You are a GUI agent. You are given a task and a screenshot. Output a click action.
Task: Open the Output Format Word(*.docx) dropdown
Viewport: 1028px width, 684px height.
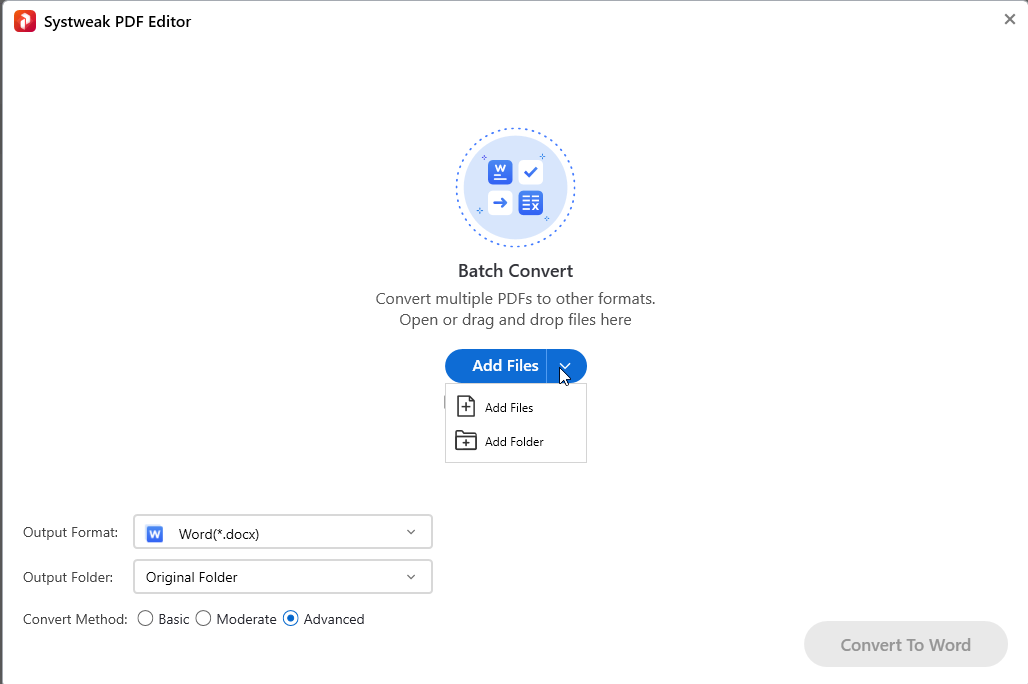click(283, 532)
